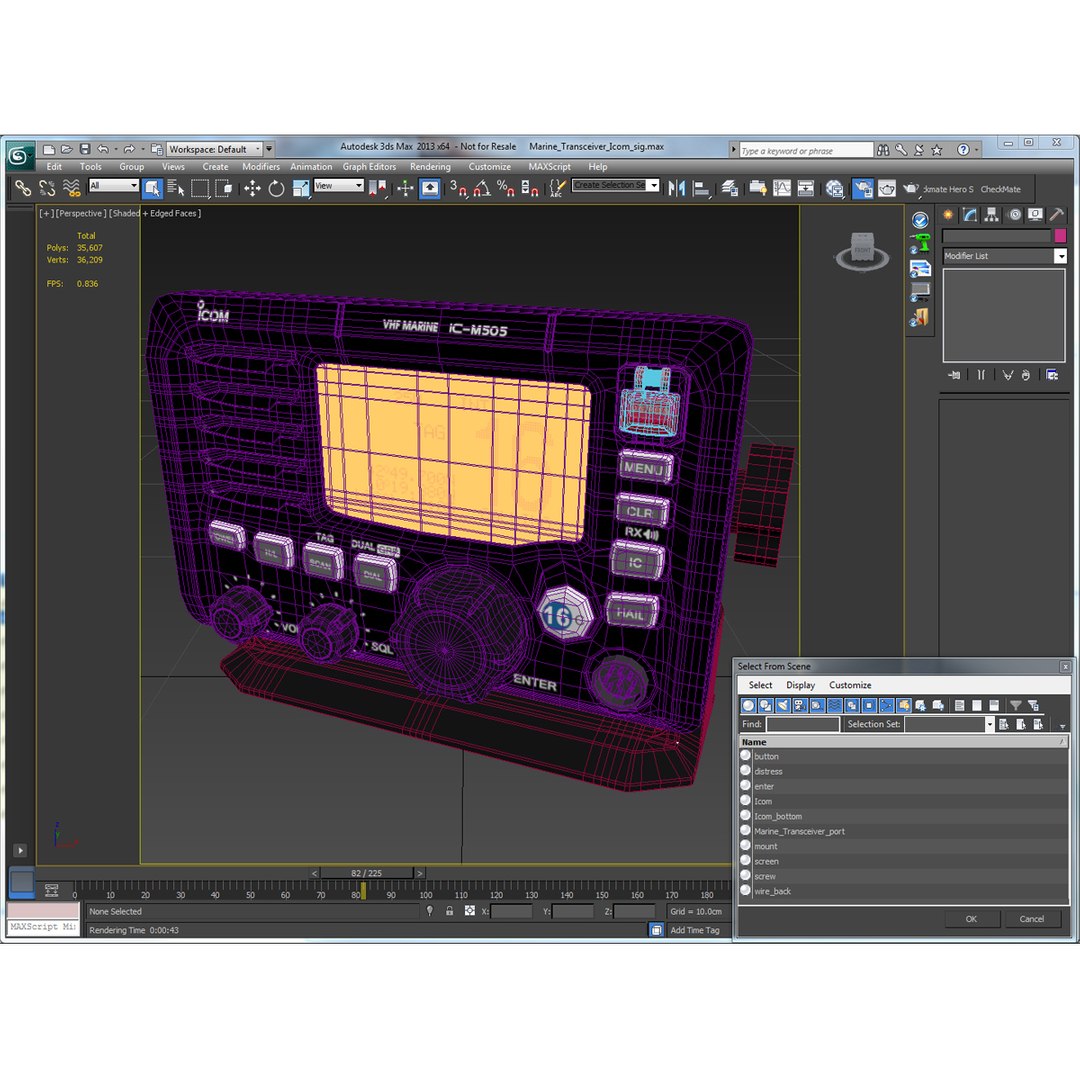The width and height of the screenshot is (1080, 1080).
Task: Toggle the Display Lights filter in Select From Scene
Action: [782, 705]
